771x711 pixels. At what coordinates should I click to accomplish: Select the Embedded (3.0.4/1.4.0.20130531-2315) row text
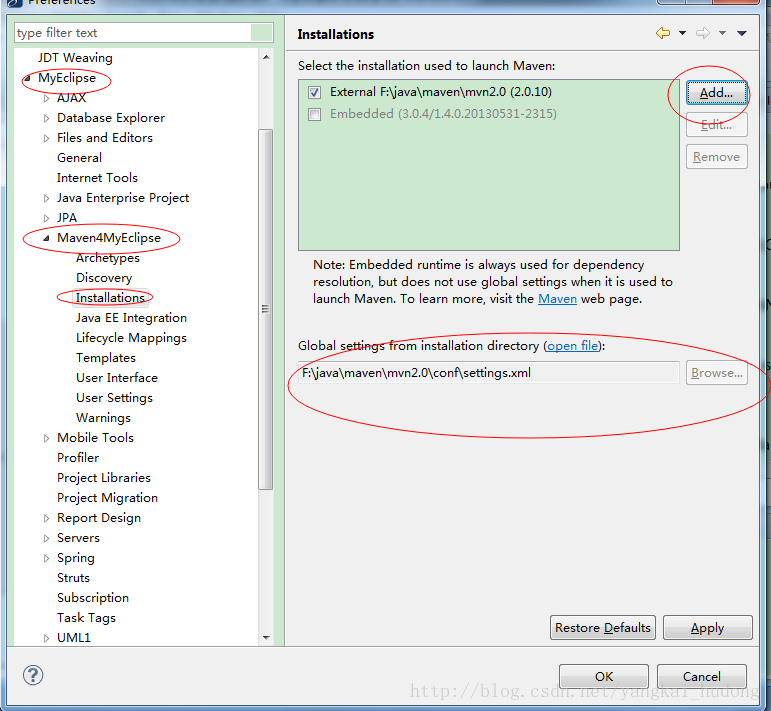(443, 114)
